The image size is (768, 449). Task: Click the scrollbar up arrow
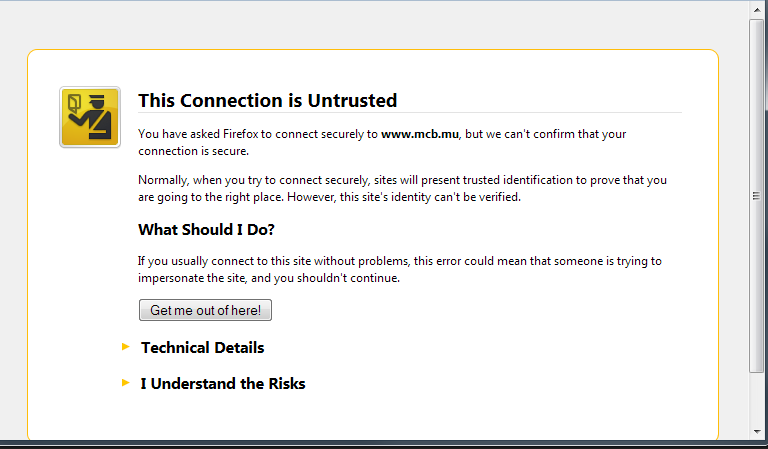coord(758,8)
